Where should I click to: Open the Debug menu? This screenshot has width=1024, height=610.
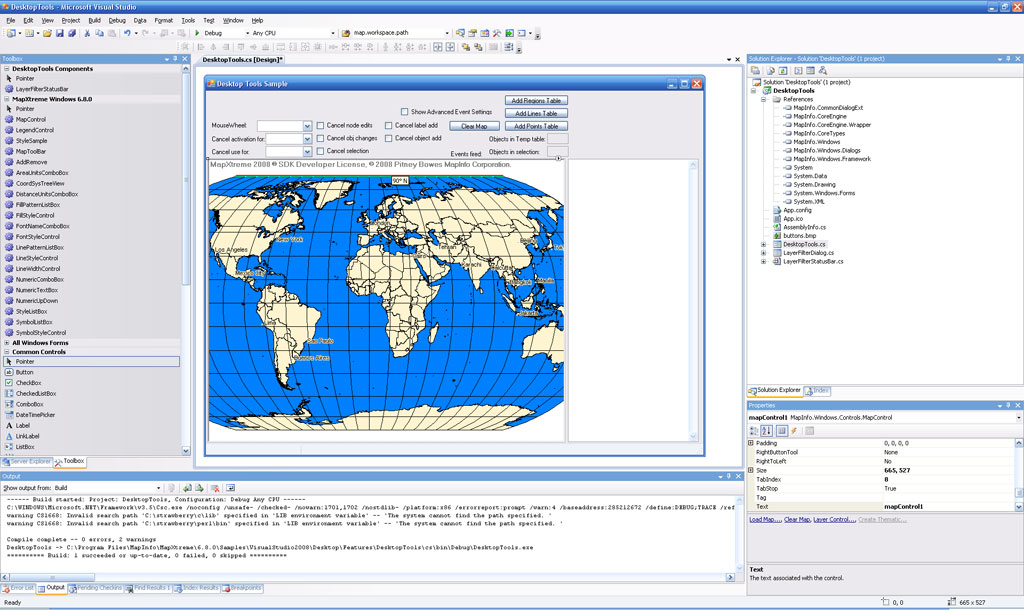[117, 20]
